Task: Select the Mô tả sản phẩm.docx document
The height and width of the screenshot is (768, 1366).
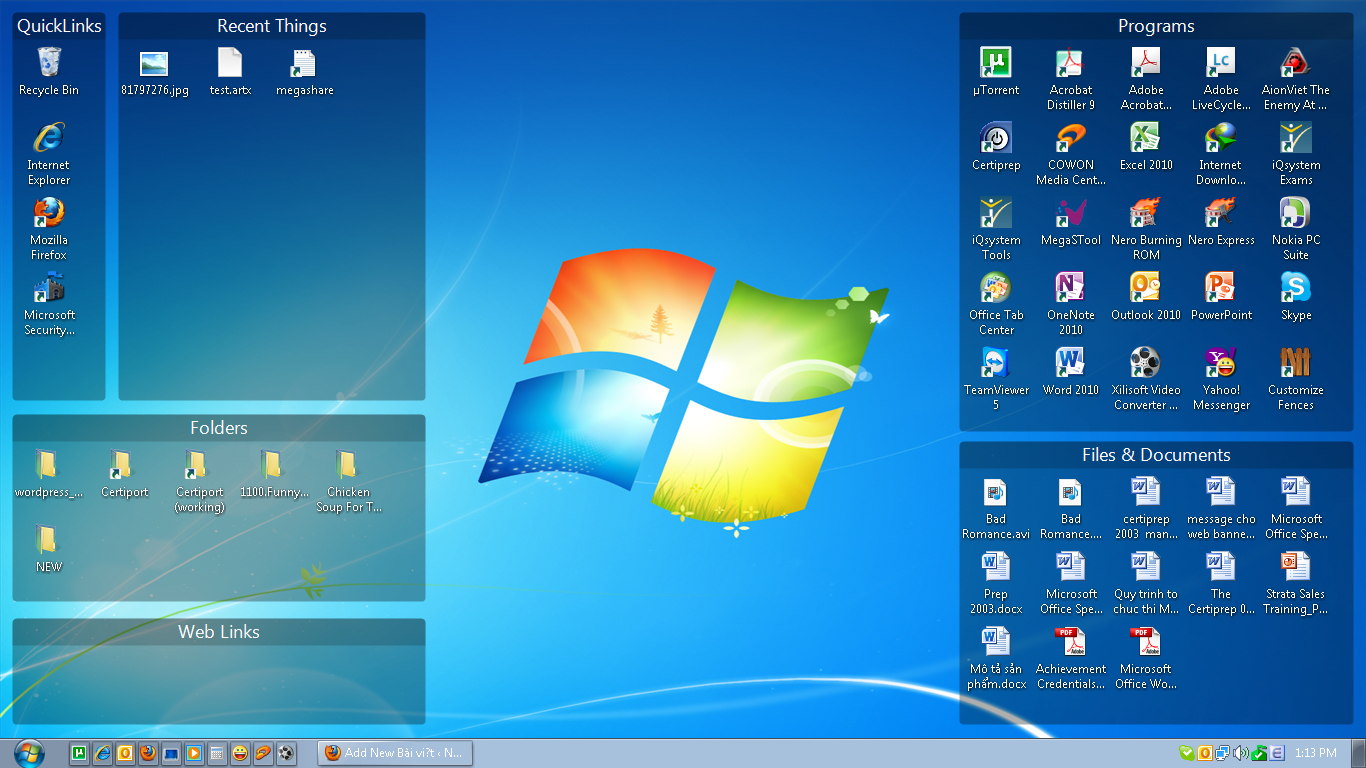Action: click(996, 658)
